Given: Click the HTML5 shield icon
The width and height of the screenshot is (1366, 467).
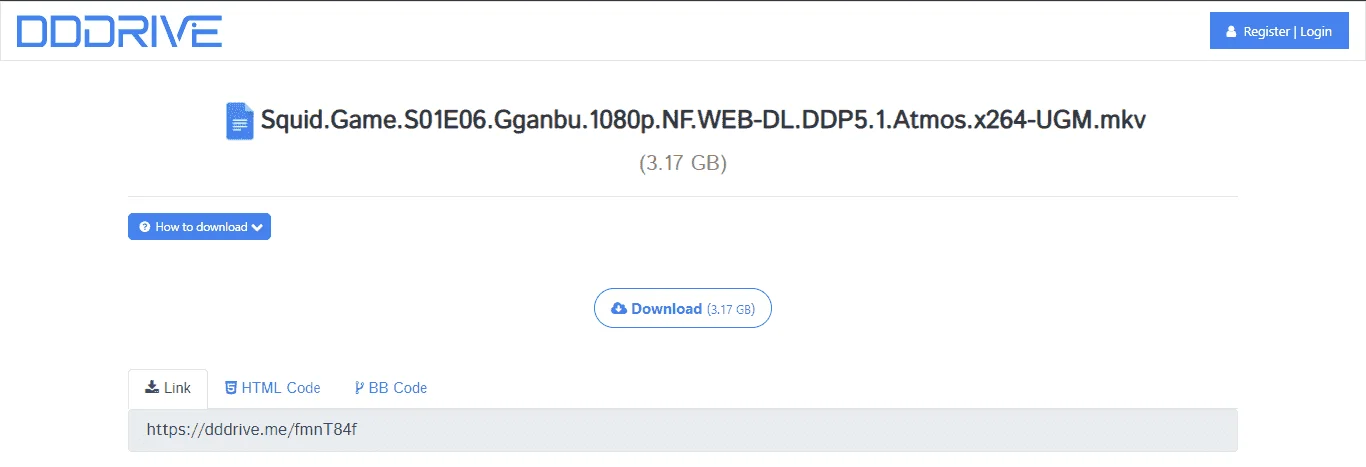Looking at the screenshot, I should tap(231, 388).
